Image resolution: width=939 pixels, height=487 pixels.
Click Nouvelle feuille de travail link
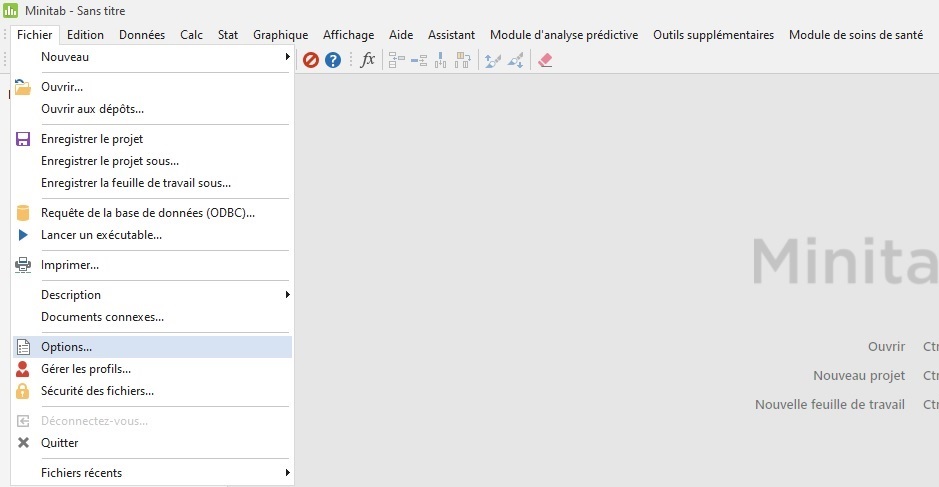pos(829,404)
